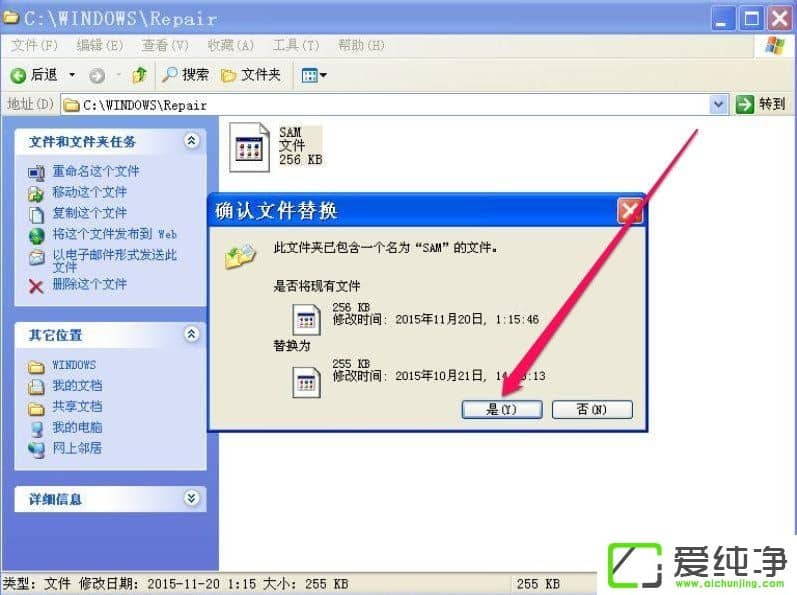This screenshot has width=797, height=595.
Task: Open the Back history dropdown arrow
Action: click(71, 75)
